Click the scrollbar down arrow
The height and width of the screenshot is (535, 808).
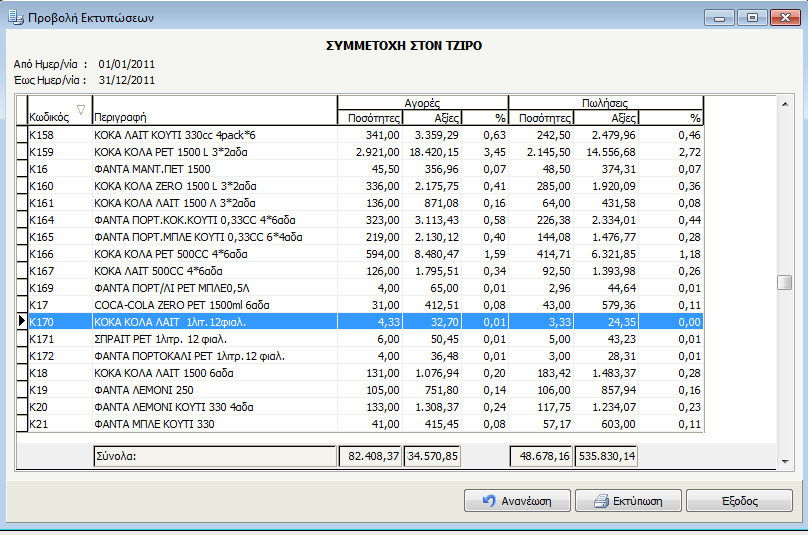[785, 461]
